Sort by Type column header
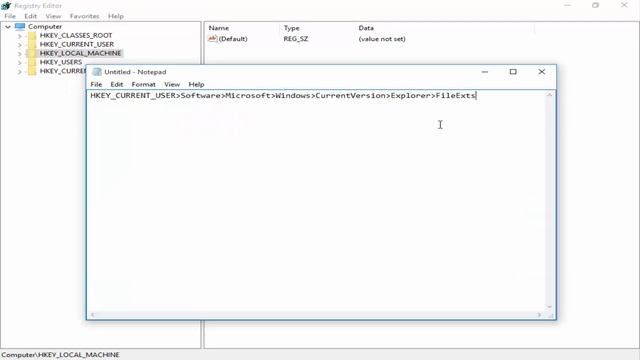Image resolution: width=640 pixels, height=360 pixels. tap(291, 28)
